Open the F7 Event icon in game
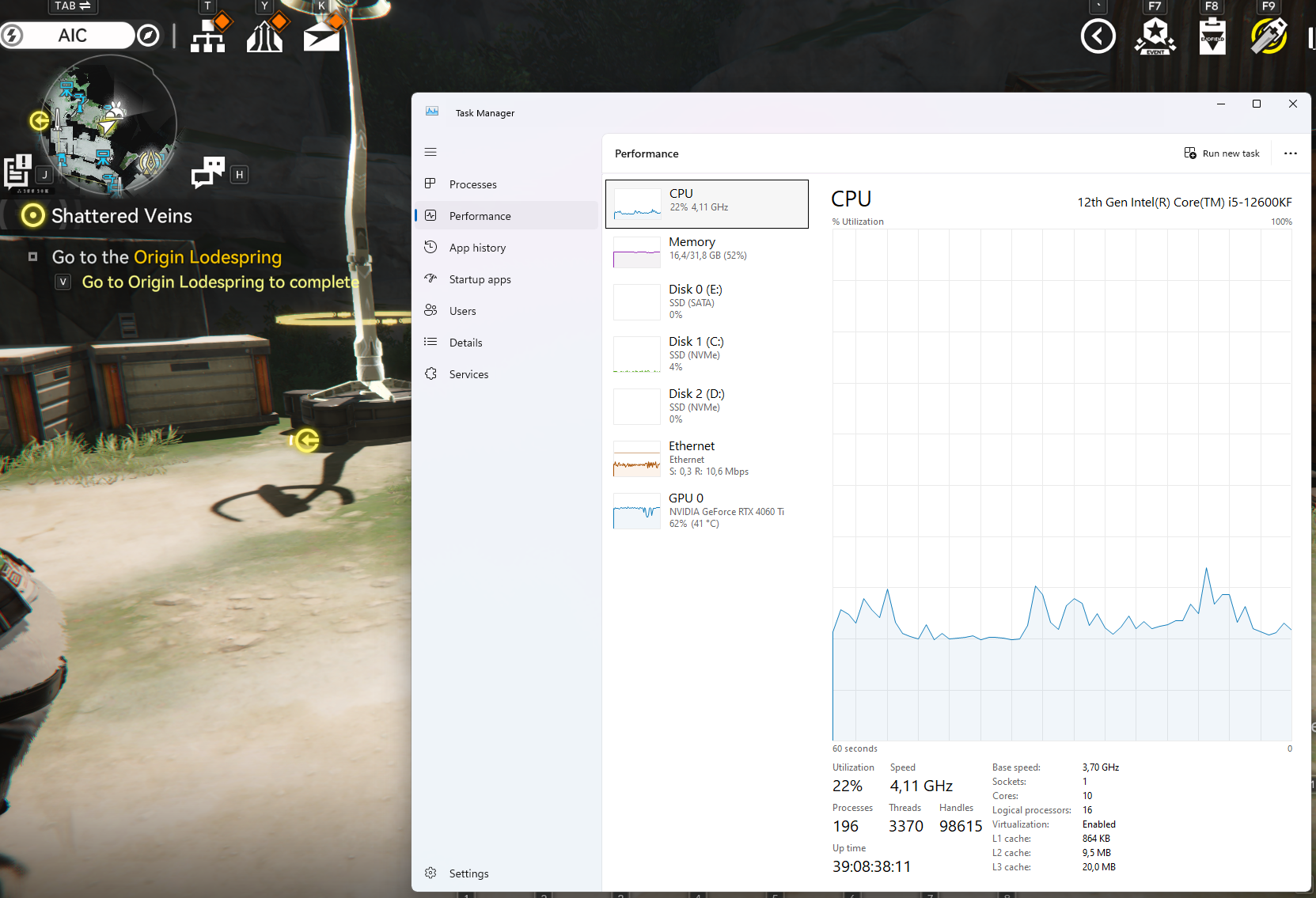This screenshot has width=1316, height=898. (1155, 36)
